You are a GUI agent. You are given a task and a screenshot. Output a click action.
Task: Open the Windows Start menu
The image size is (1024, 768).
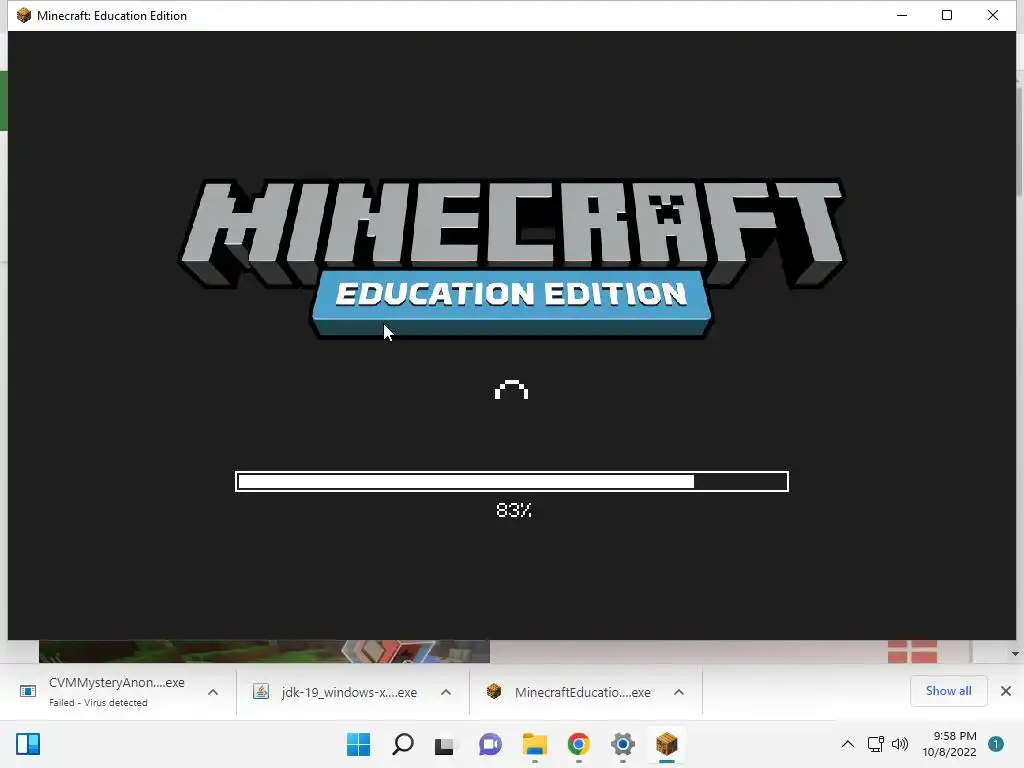point(358,744)
